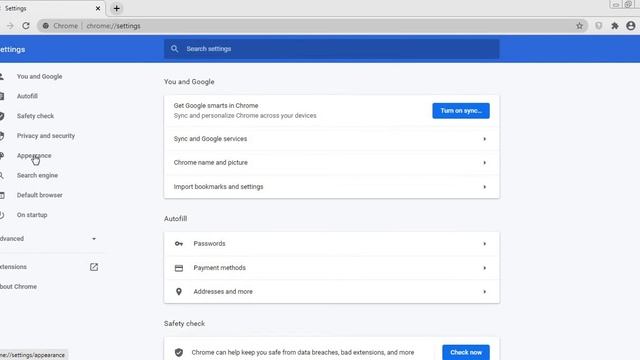Select Appearance in the settings sidebar

coord(34,156)
